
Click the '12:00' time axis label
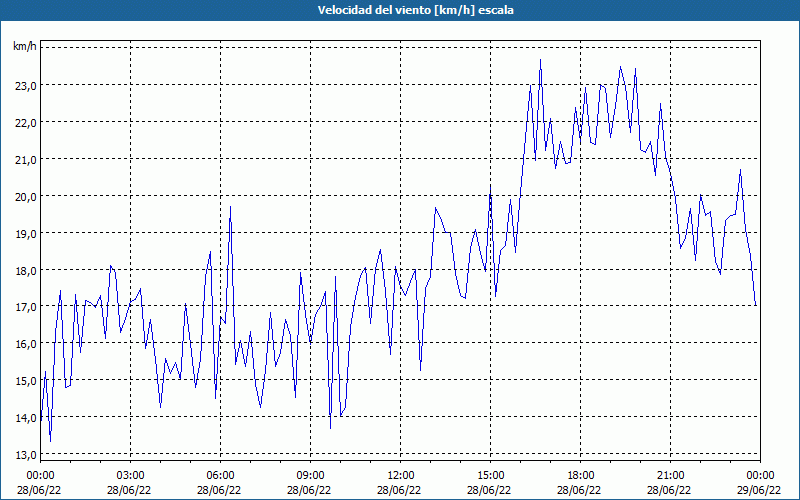(401, 476)
